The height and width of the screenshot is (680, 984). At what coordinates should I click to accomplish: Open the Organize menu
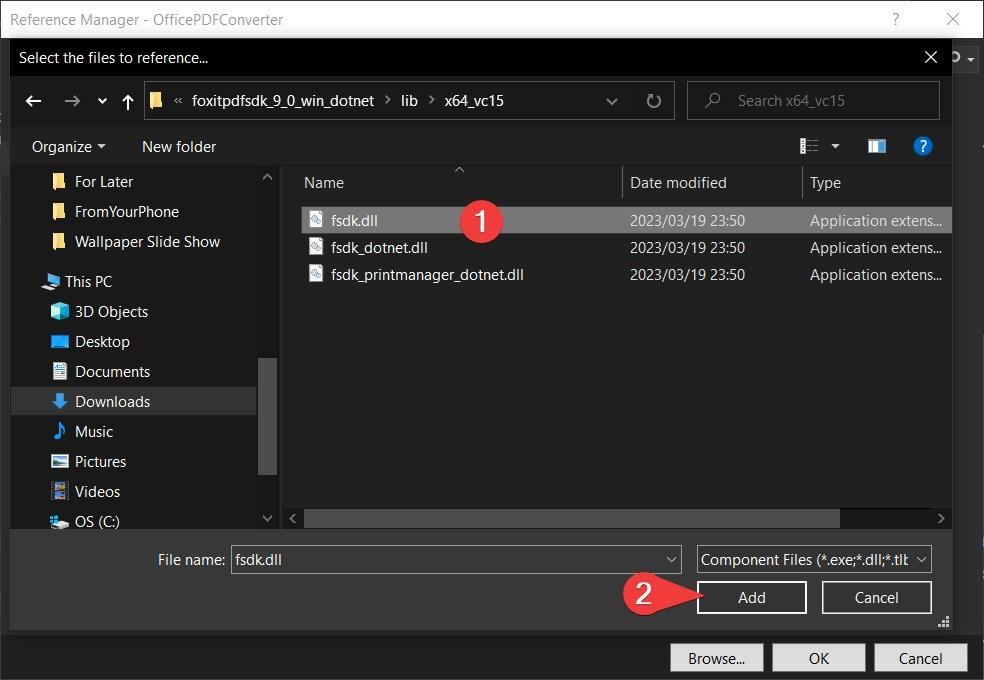68,147
